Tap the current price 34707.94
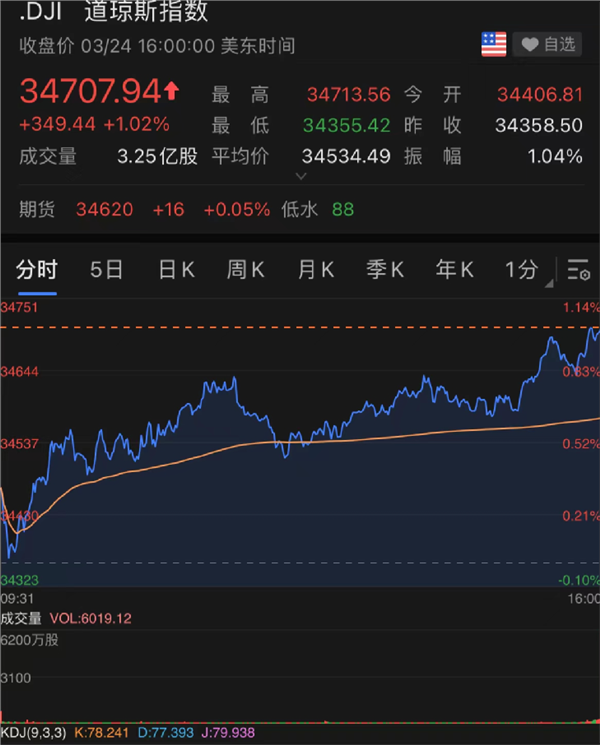 point(90,91)
